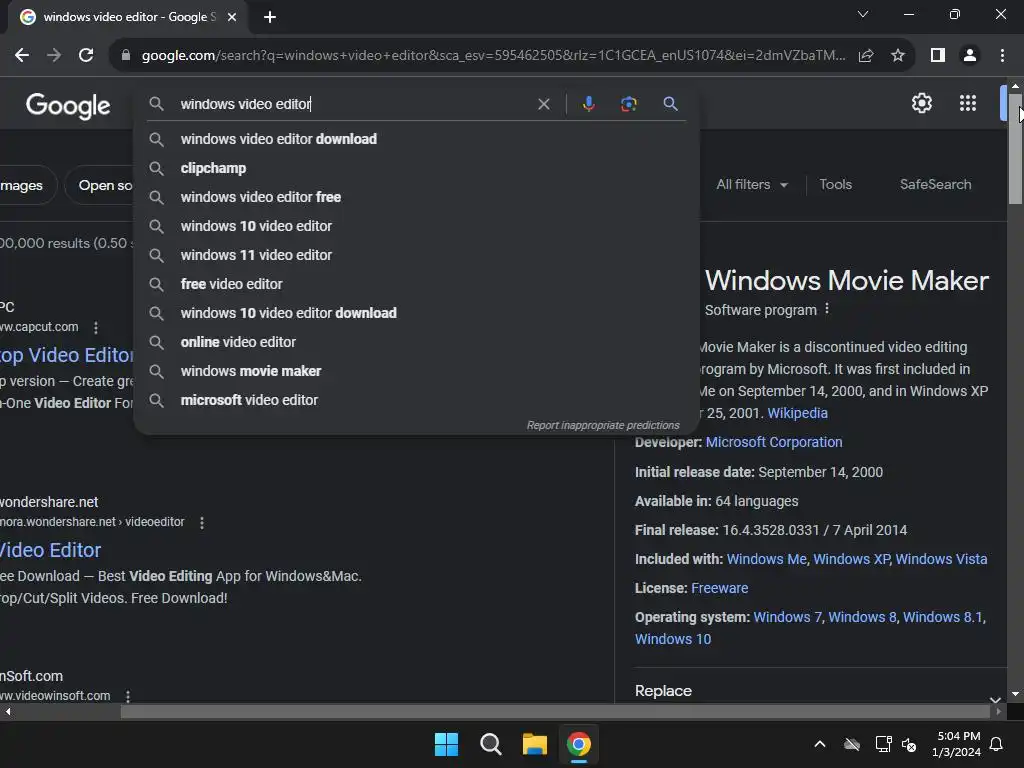Open options for videowinsoft.com result

tap(128, 696)
